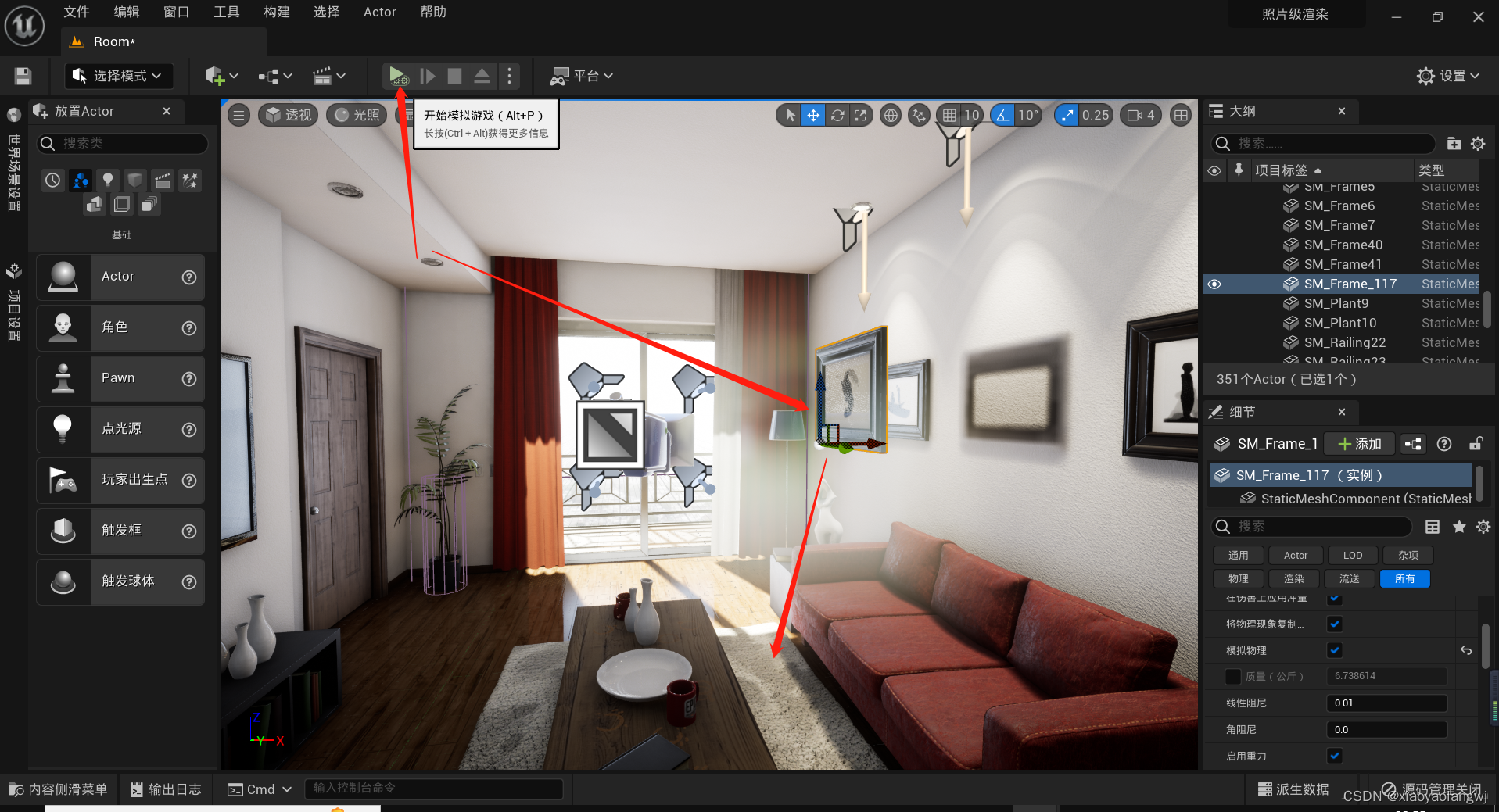Toggle world coordinate system globe icon
Viewport: 1499px width, 812px height.
click(x=890, y=116)
